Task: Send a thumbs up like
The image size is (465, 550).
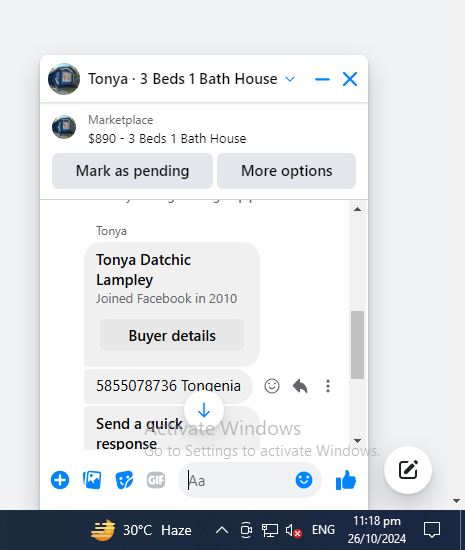Action: pyautogui.click(x=346, y=480)
